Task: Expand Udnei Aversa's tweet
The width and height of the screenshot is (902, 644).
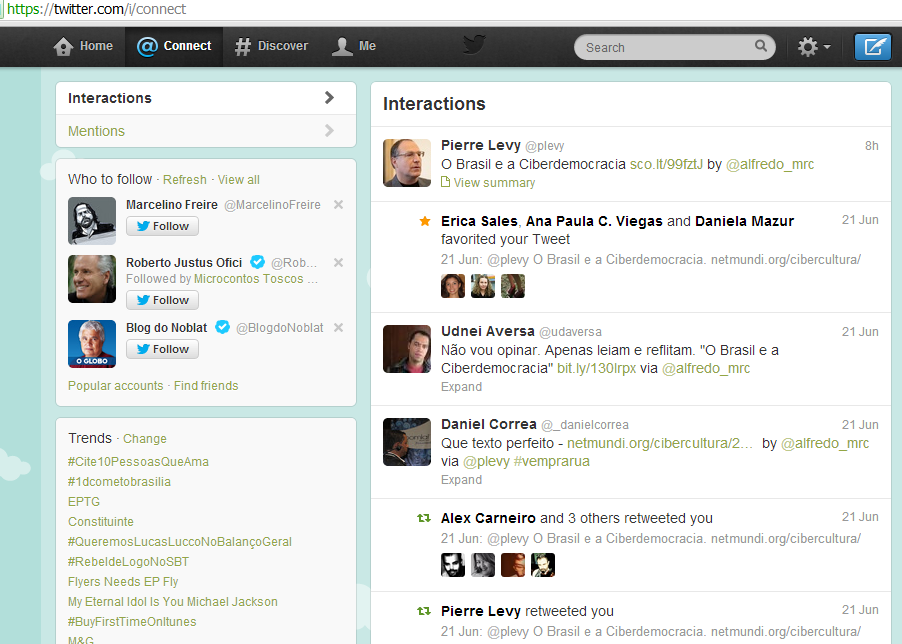Action: [x=461, y=387]
